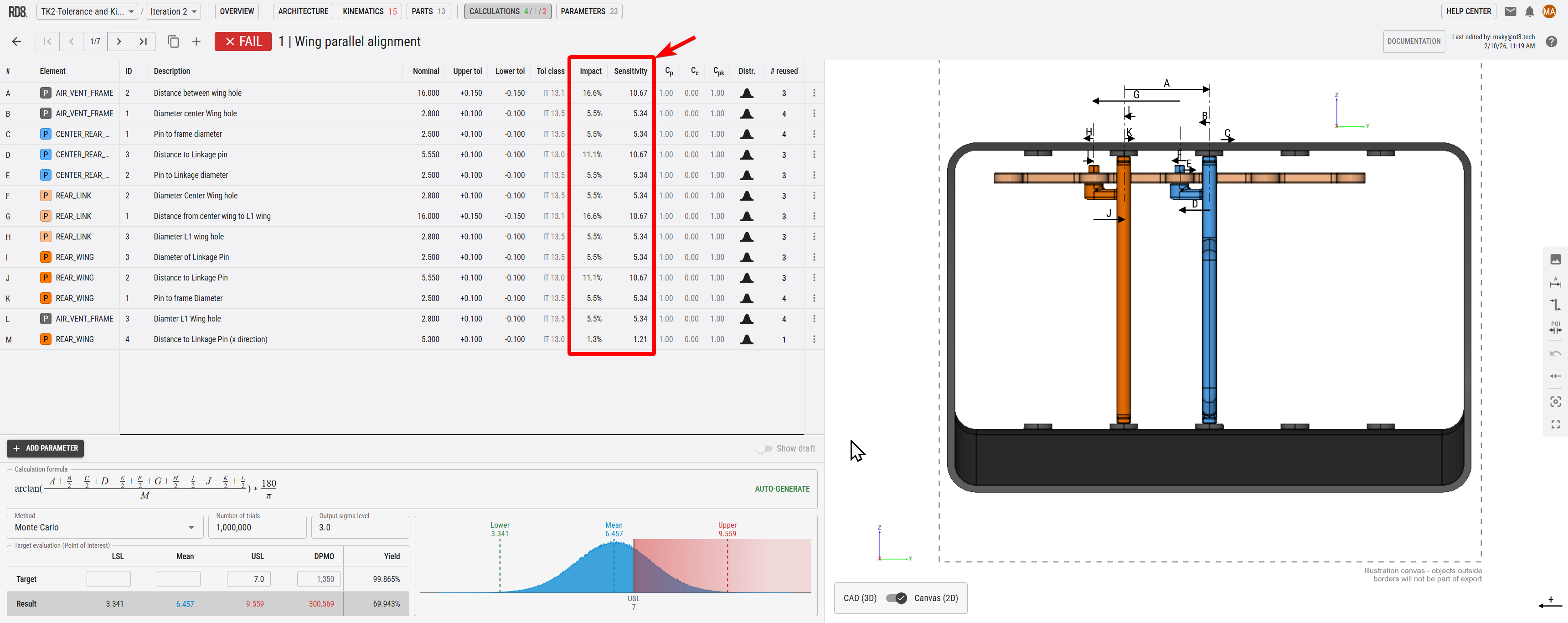Duplicate calculation using the copy icon
The height and width of the screenshot is (623, 1568).
(173, 41)
